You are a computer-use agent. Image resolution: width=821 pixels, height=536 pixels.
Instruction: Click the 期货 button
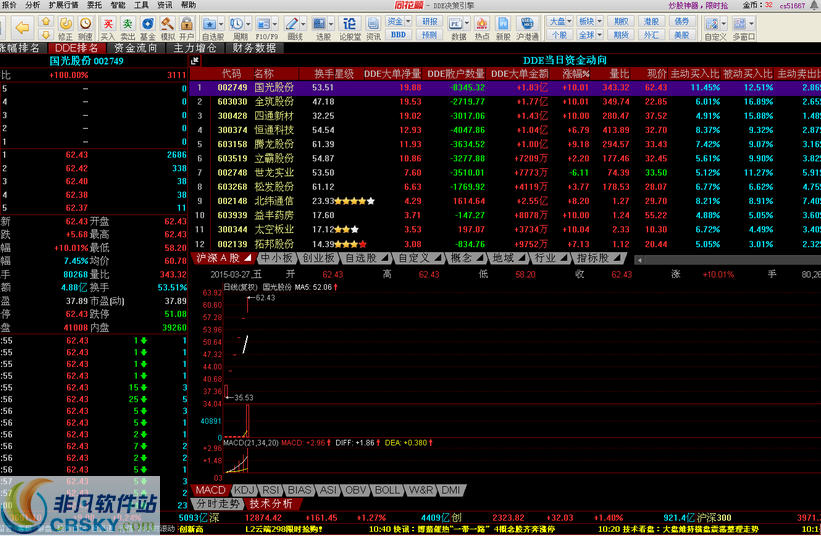(621, 35)
